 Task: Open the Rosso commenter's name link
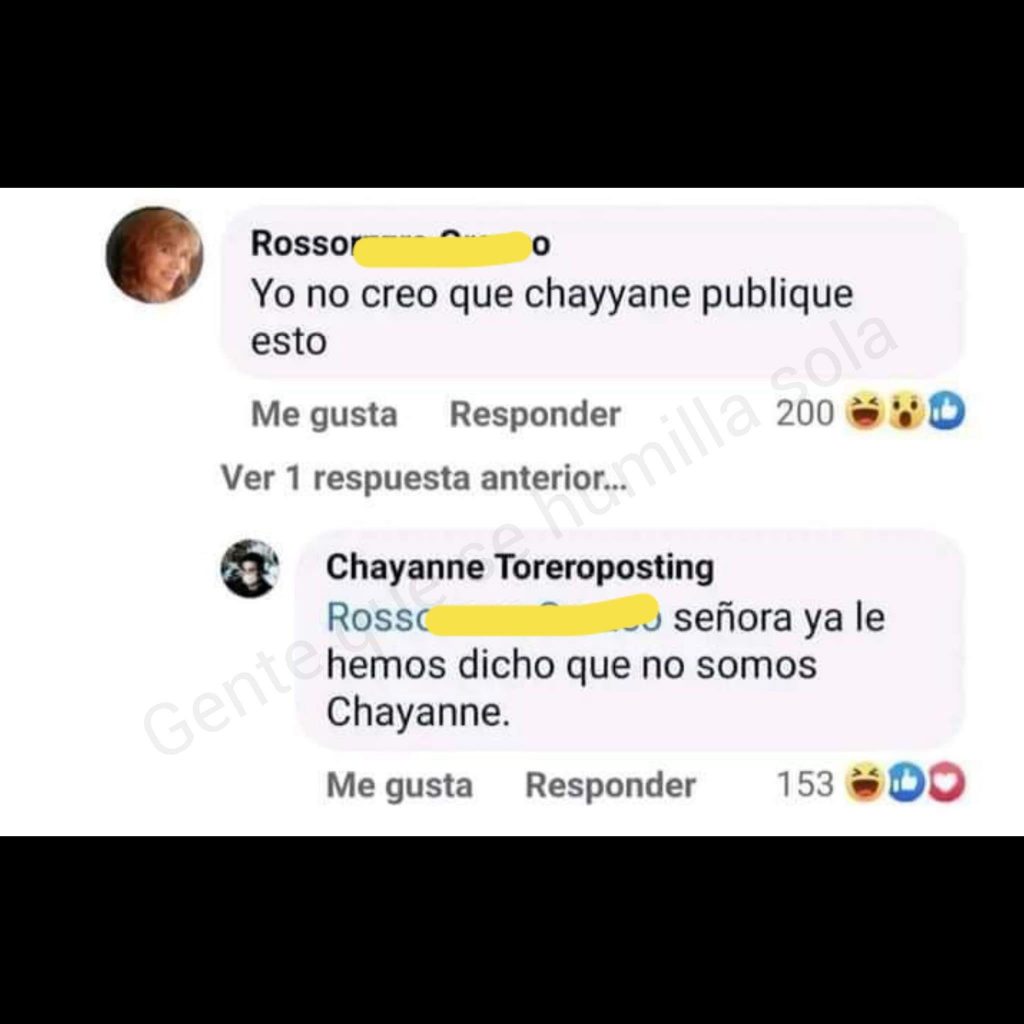pyautogui.click(x=401, y=245)
